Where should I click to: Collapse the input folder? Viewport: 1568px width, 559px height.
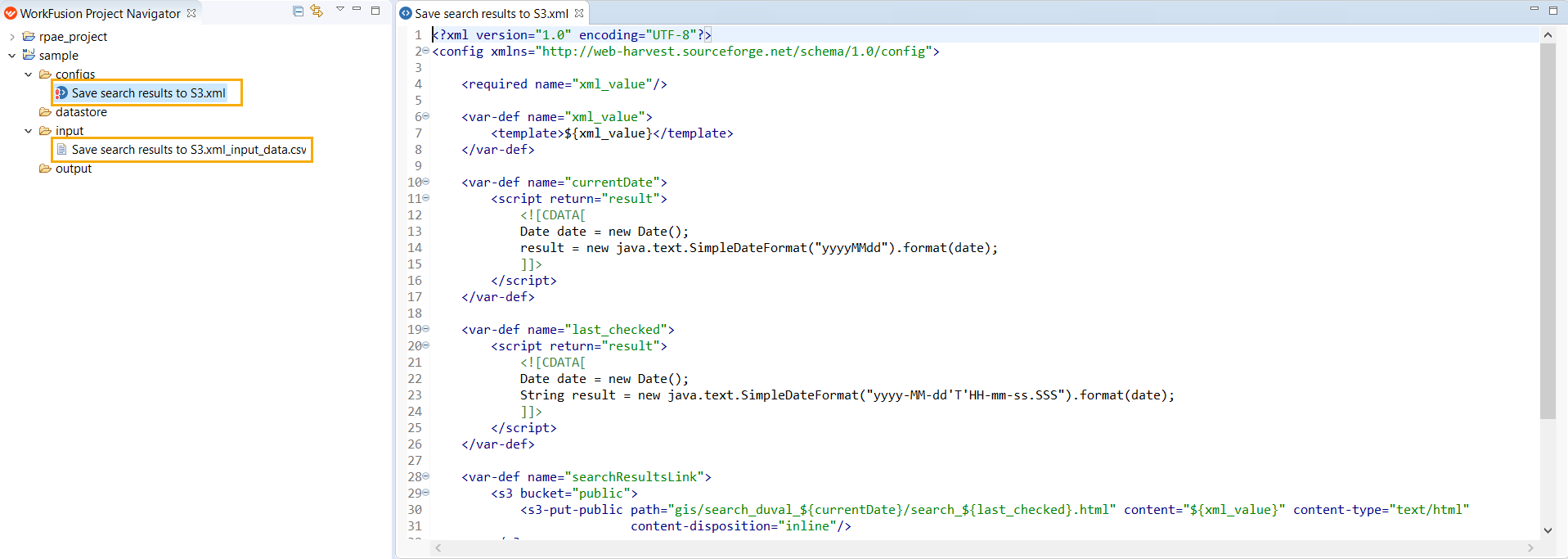[x=28, y=131]
